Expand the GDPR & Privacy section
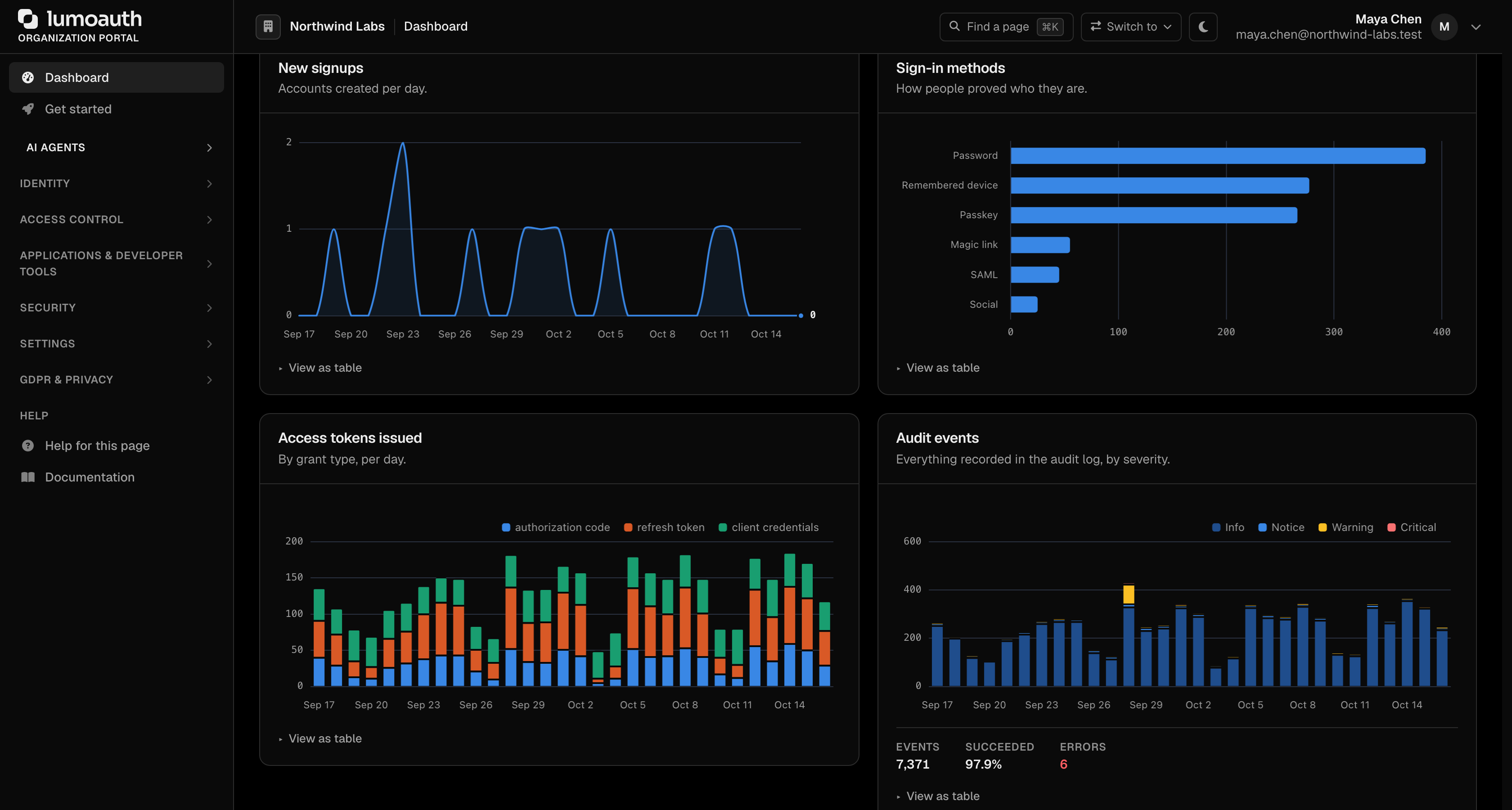Viewport: 1512px width, 810px height. 116,380
